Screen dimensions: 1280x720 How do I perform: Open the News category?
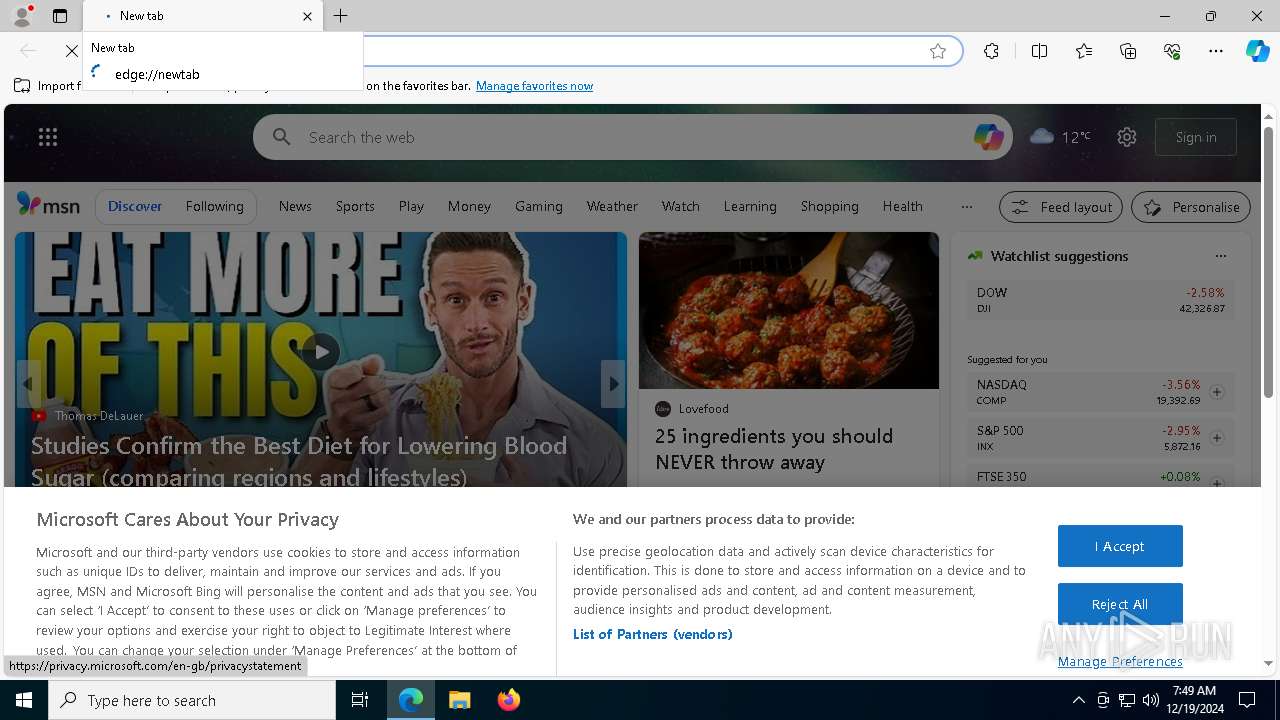[295, 206]
